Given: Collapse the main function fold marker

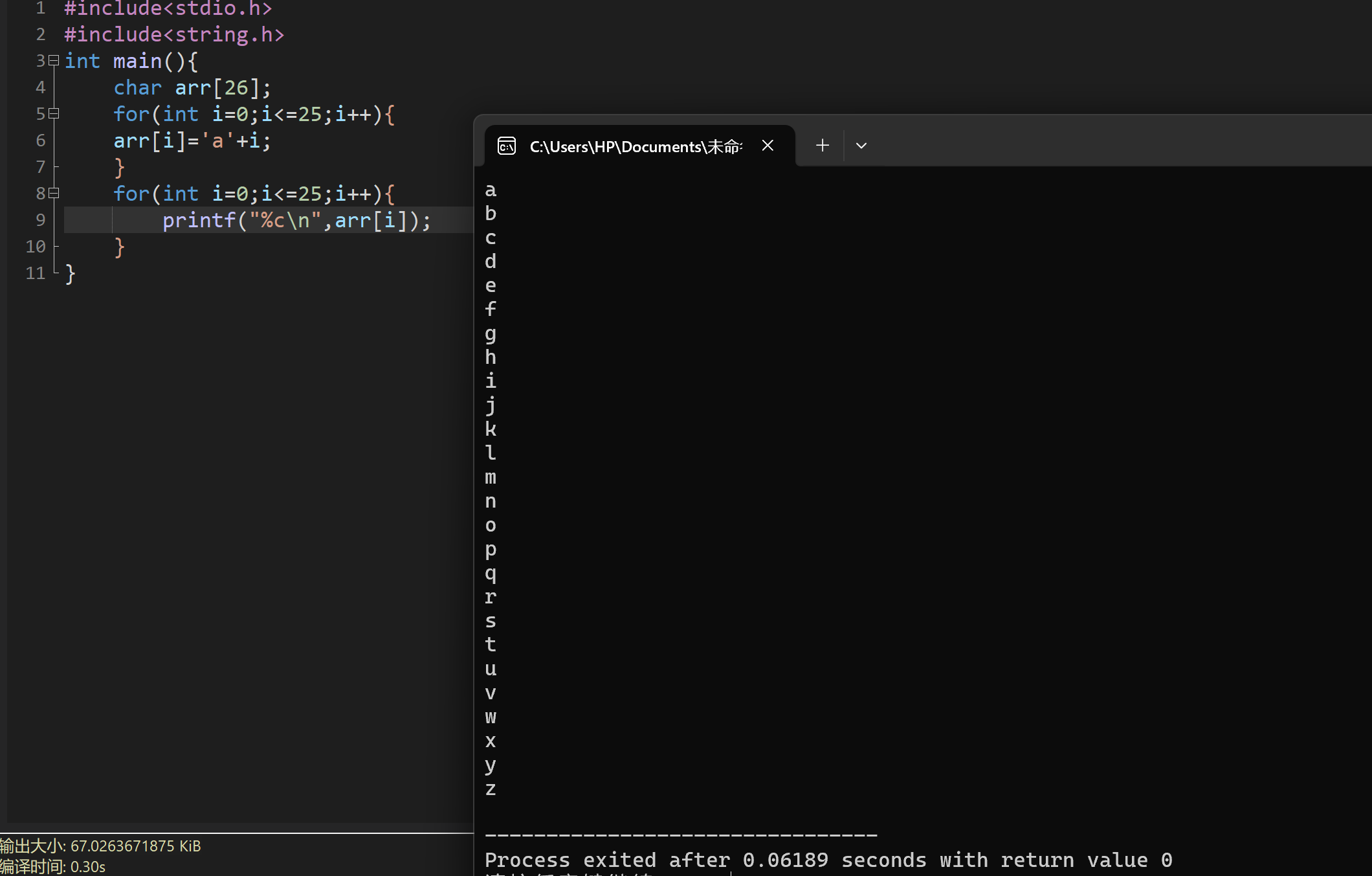Looking at the screenshot, I should (54, 61).
